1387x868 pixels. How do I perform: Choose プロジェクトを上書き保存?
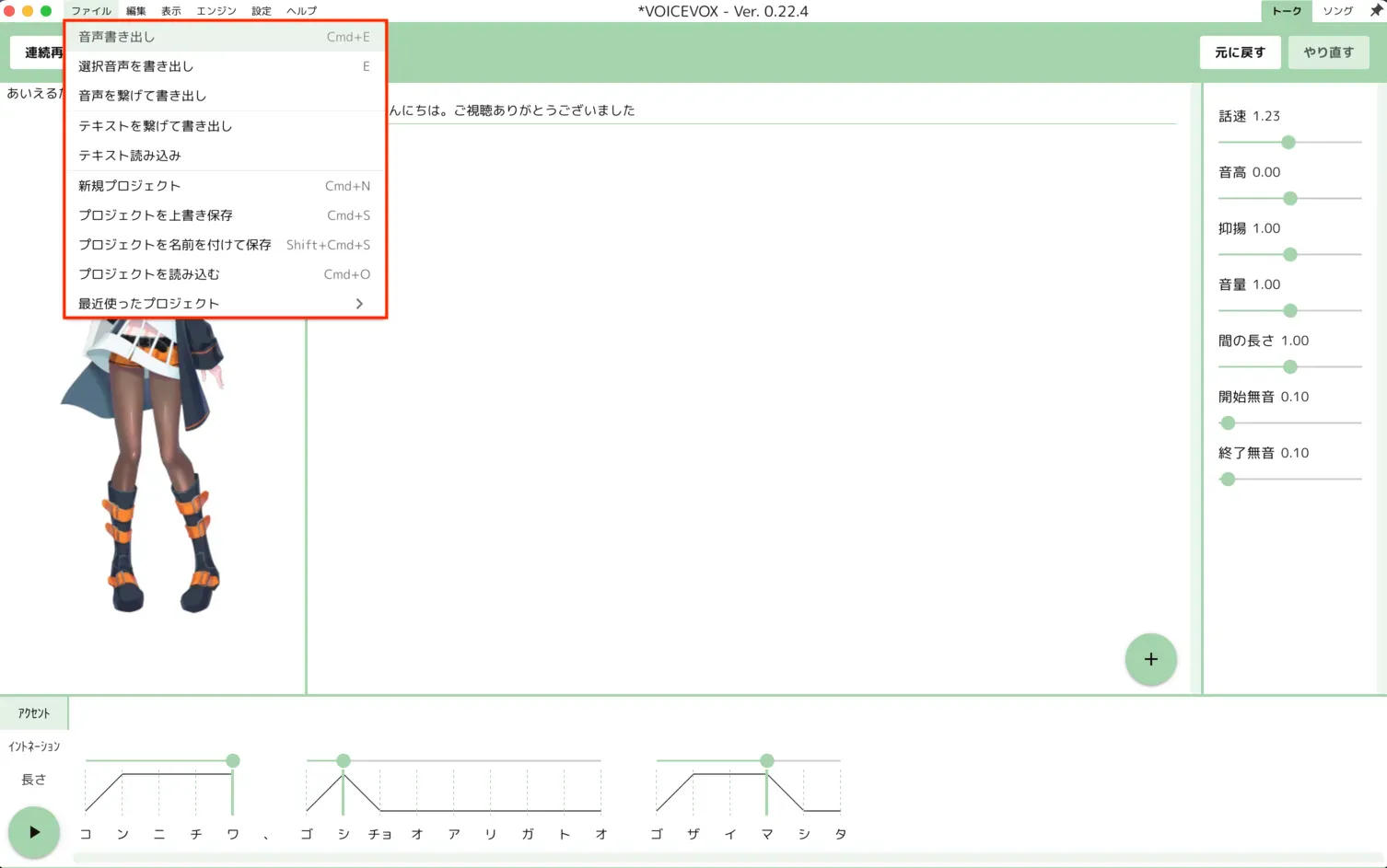point(224,215)
